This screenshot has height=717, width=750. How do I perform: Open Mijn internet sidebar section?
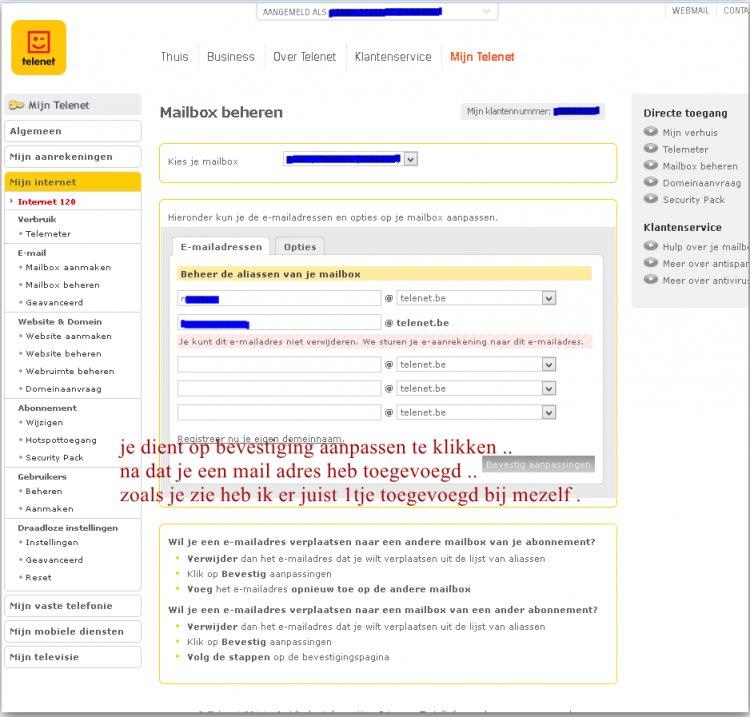[73, 182]
